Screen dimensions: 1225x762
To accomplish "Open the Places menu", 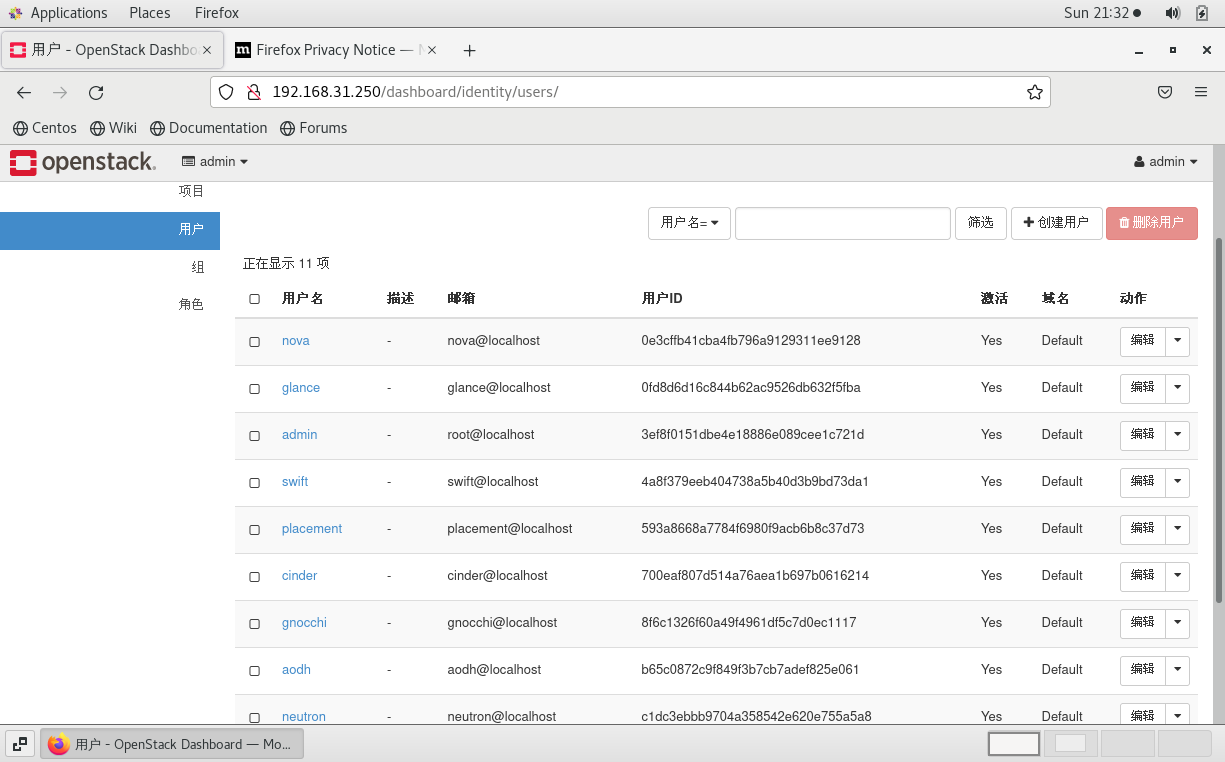I will coord(150,13).
